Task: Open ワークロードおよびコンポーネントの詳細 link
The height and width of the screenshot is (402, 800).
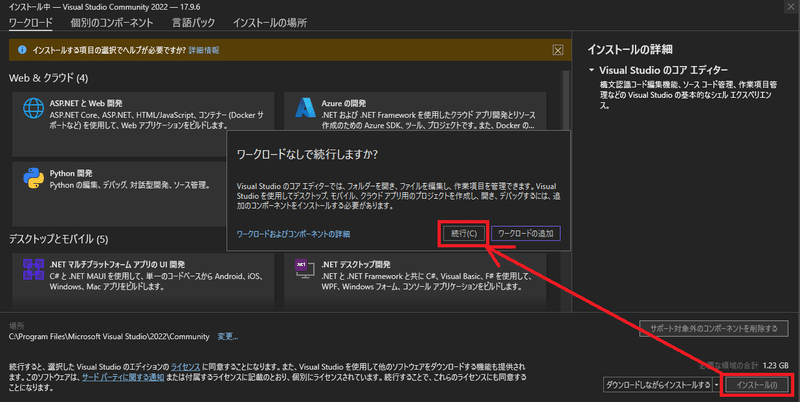Action: point(293,234)
